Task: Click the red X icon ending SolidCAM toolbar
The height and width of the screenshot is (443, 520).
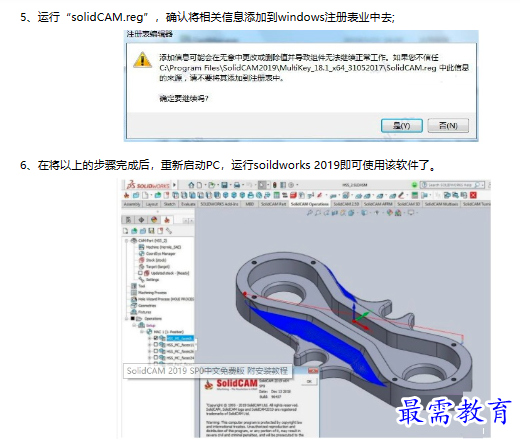Action: click(473, 195)
